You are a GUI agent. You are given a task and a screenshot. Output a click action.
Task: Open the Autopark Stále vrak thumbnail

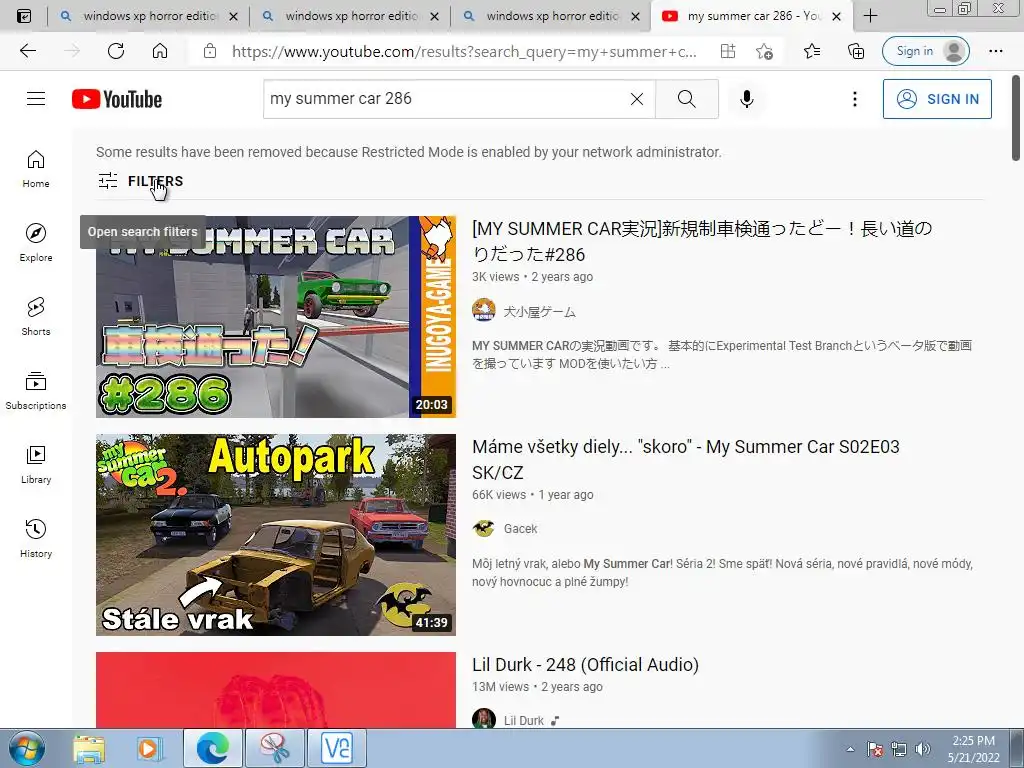pyautogui.click(x=276, y=535)
